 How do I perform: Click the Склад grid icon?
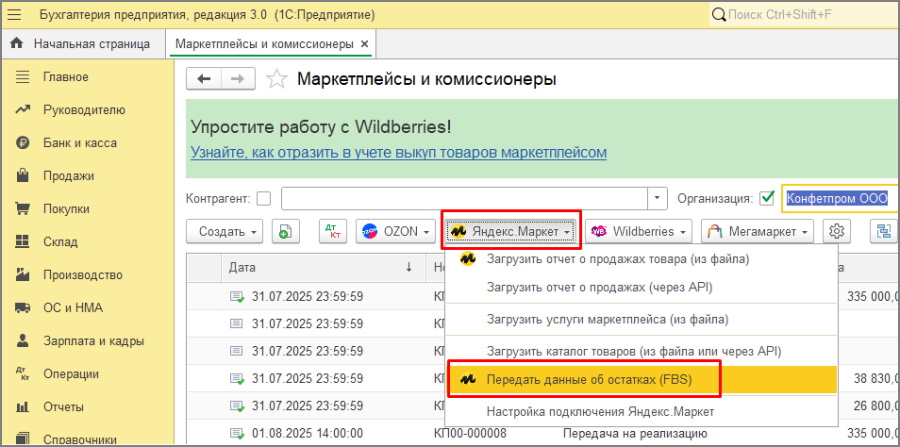pyautogui.click(x=22, y=242)
